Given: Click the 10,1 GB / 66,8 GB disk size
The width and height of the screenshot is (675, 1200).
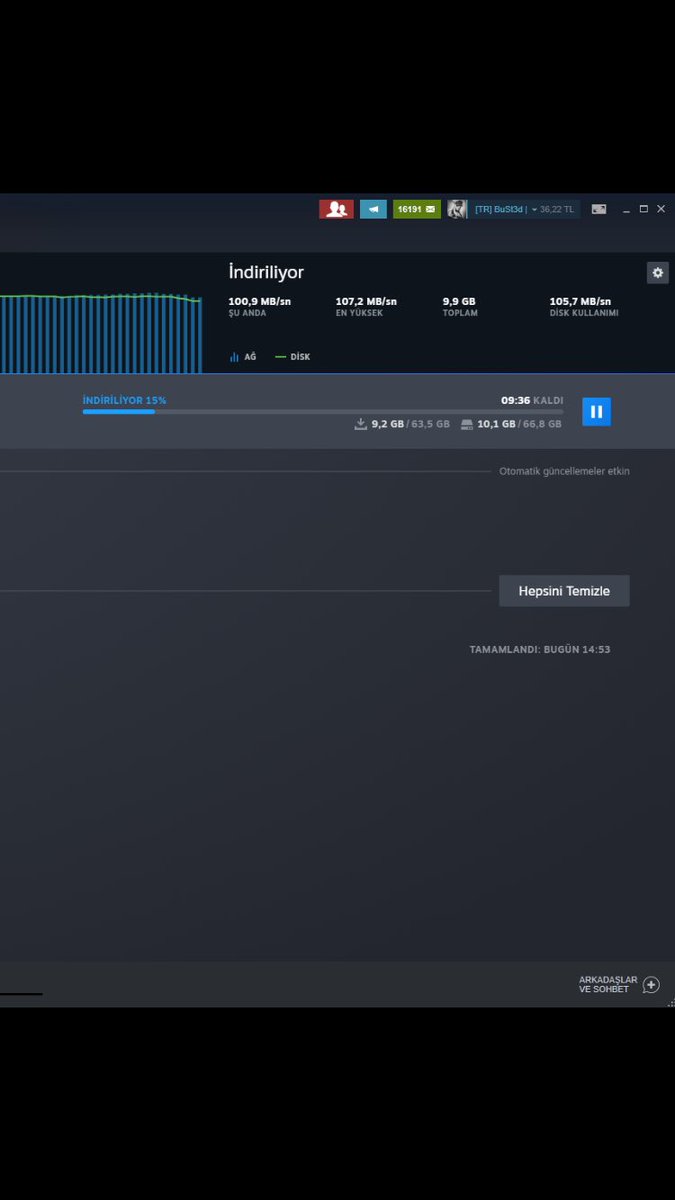Looking at the screenshot, I should tap(519, 424).
